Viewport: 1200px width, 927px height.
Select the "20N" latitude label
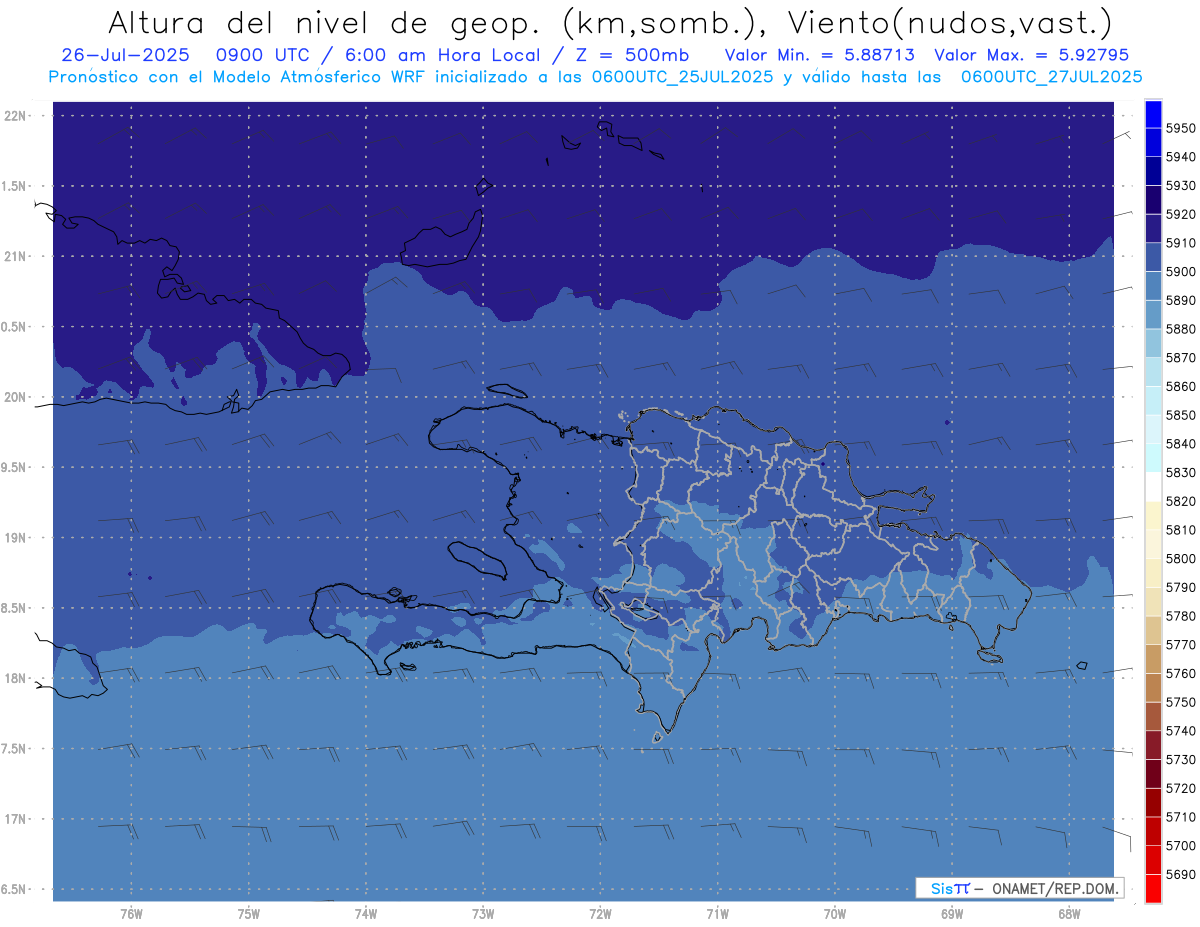click(x=15, y=397)
